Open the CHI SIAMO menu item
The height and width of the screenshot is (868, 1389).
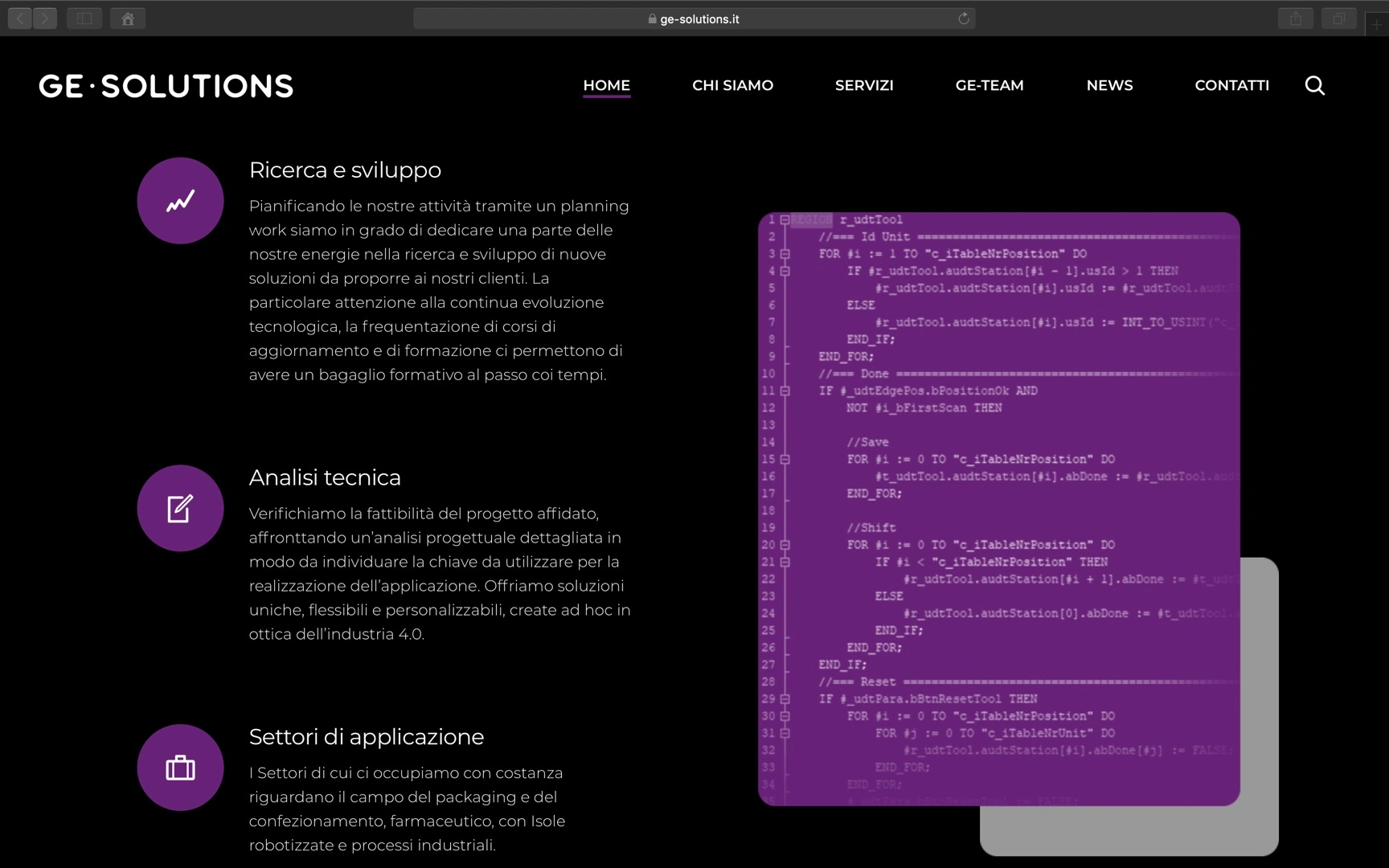click(733, 85)
